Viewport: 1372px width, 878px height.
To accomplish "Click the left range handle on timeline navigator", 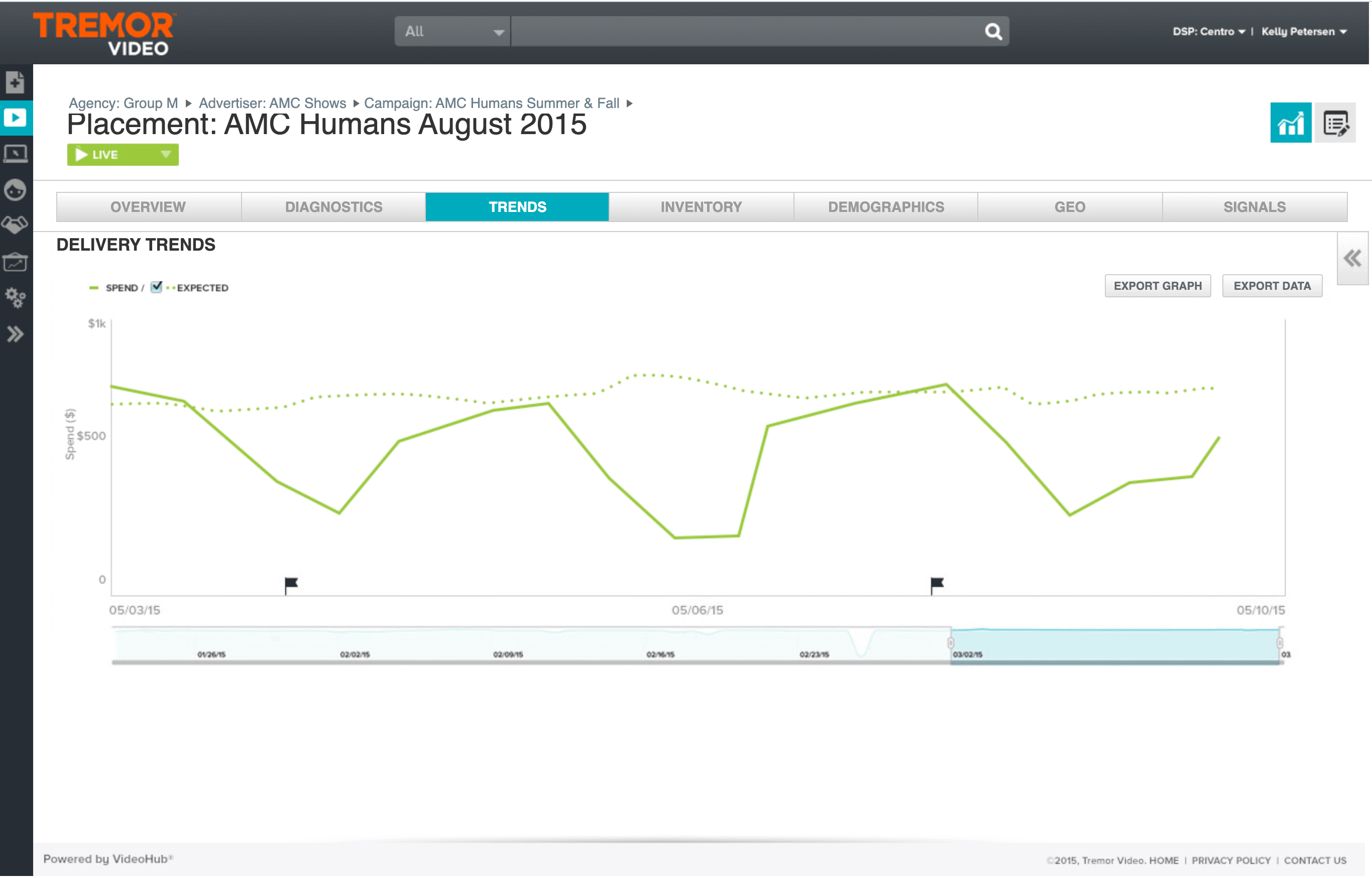I will [x=950, y=643].
